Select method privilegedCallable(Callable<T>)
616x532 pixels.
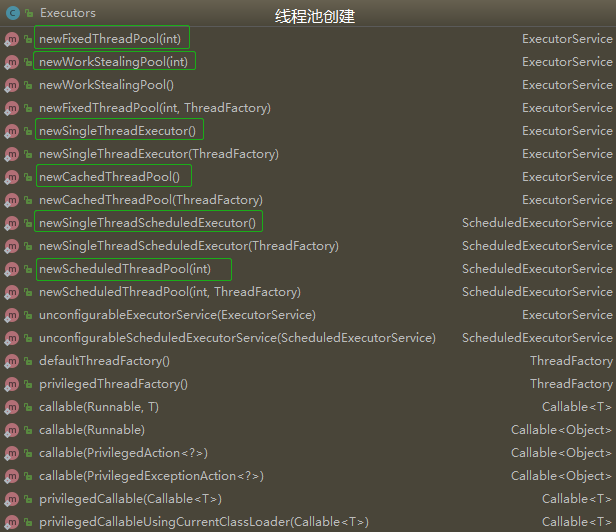pyautogui.click(x=130, y=499)
